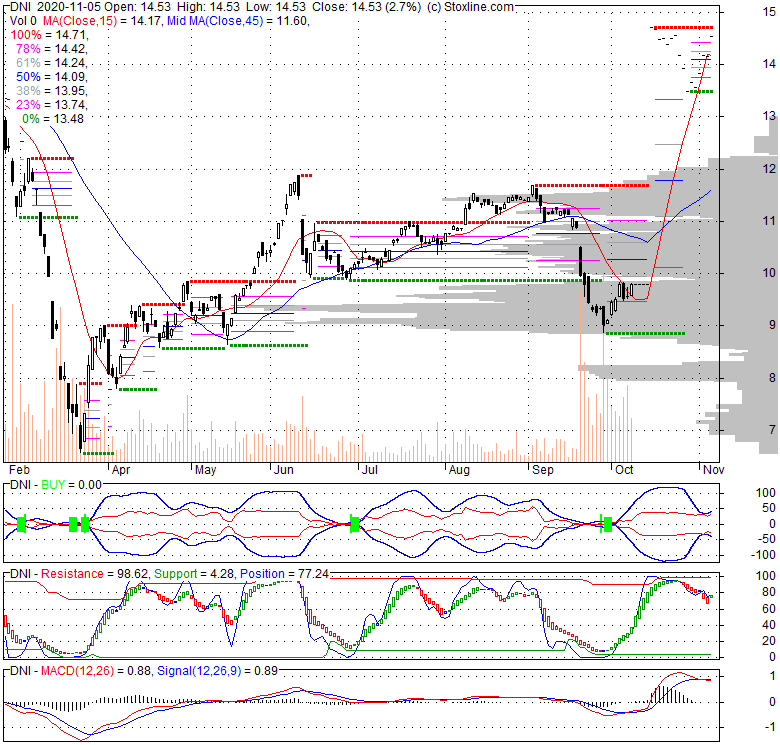Select the '38% = 13.95' Fibonacci level
This screenshot has height=745, width=780.
[x=52, y=91]
